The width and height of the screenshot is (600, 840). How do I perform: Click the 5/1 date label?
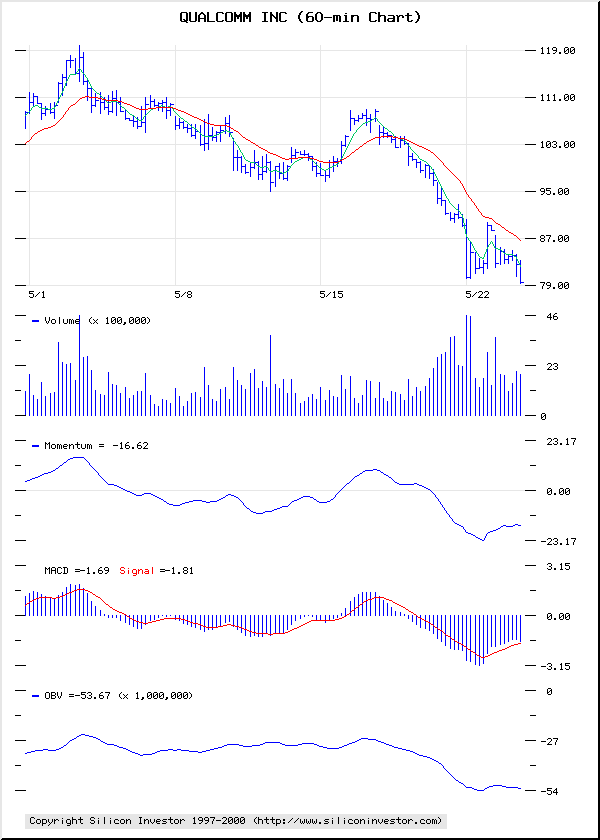pos(37,295)
